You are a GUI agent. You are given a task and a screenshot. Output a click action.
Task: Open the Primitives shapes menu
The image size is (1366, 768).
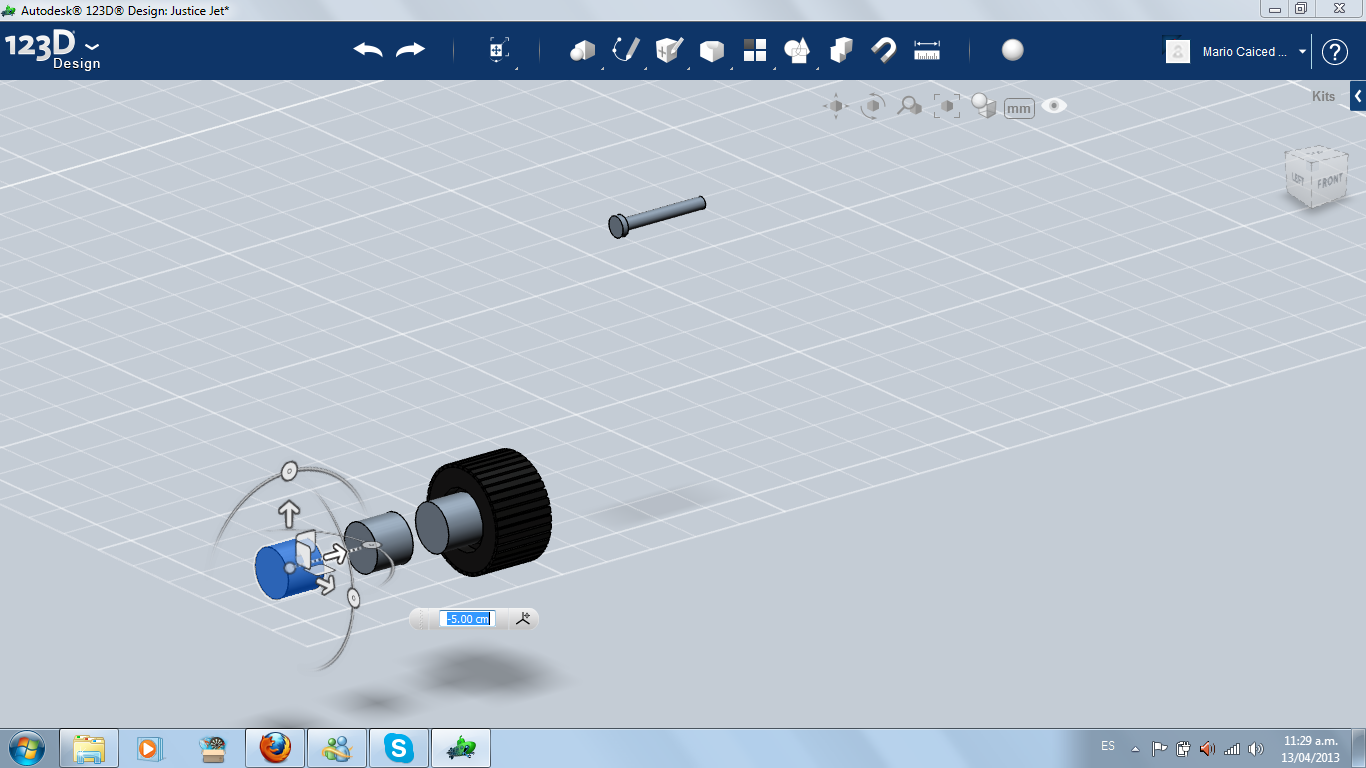[x=583, y=50]
